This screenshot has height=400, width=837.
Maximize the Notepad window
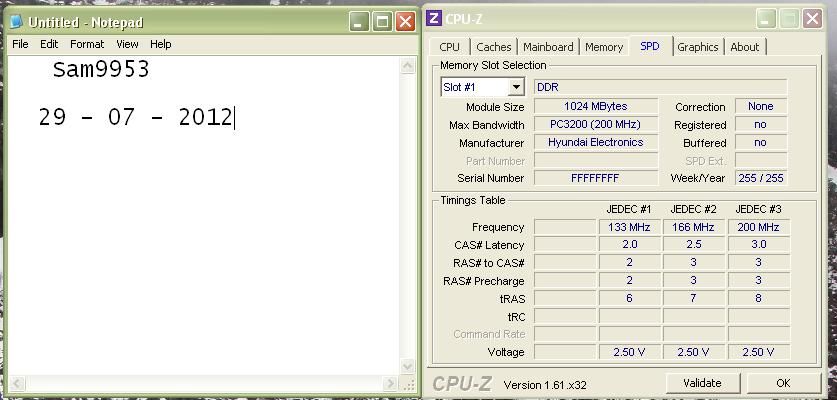[382, 22]
